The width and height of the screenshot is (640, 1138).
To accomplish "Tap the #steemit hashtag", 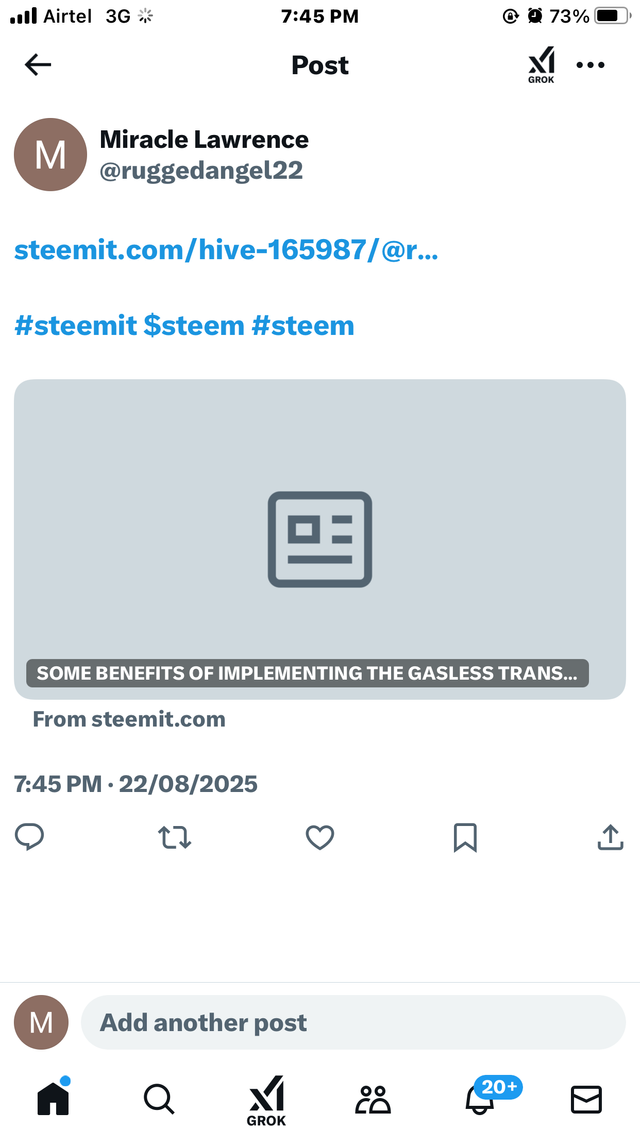I will click(75, 326).
